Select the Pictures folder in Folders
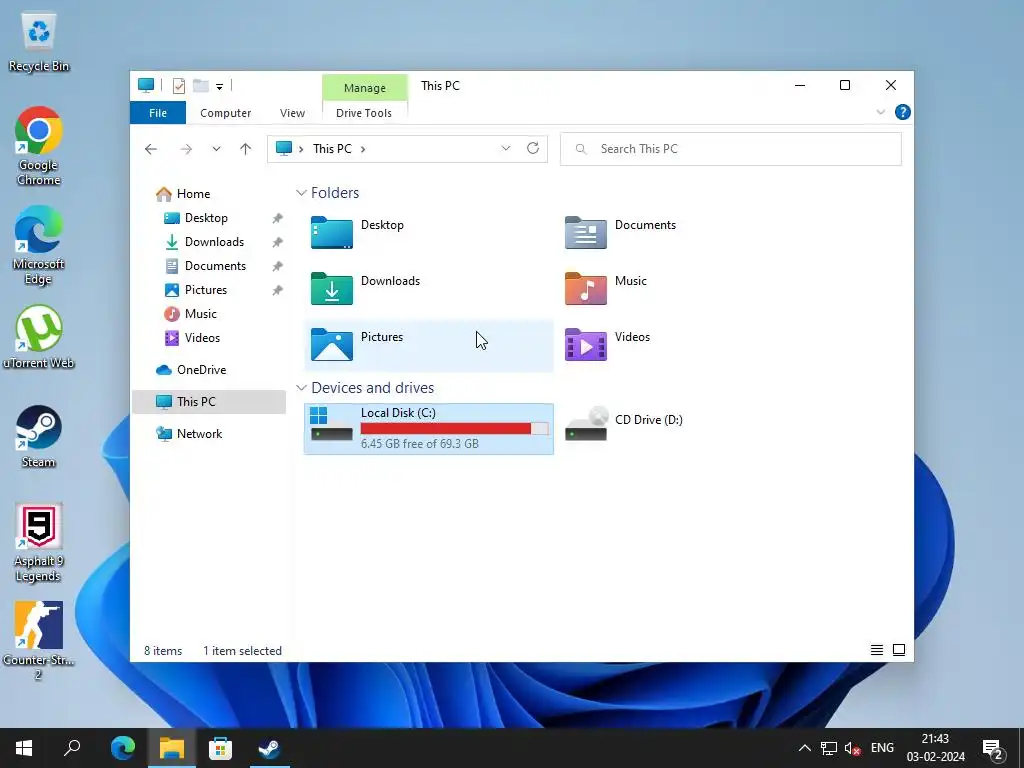Viewport: 1024px width, 768px height. pos(428,345)
